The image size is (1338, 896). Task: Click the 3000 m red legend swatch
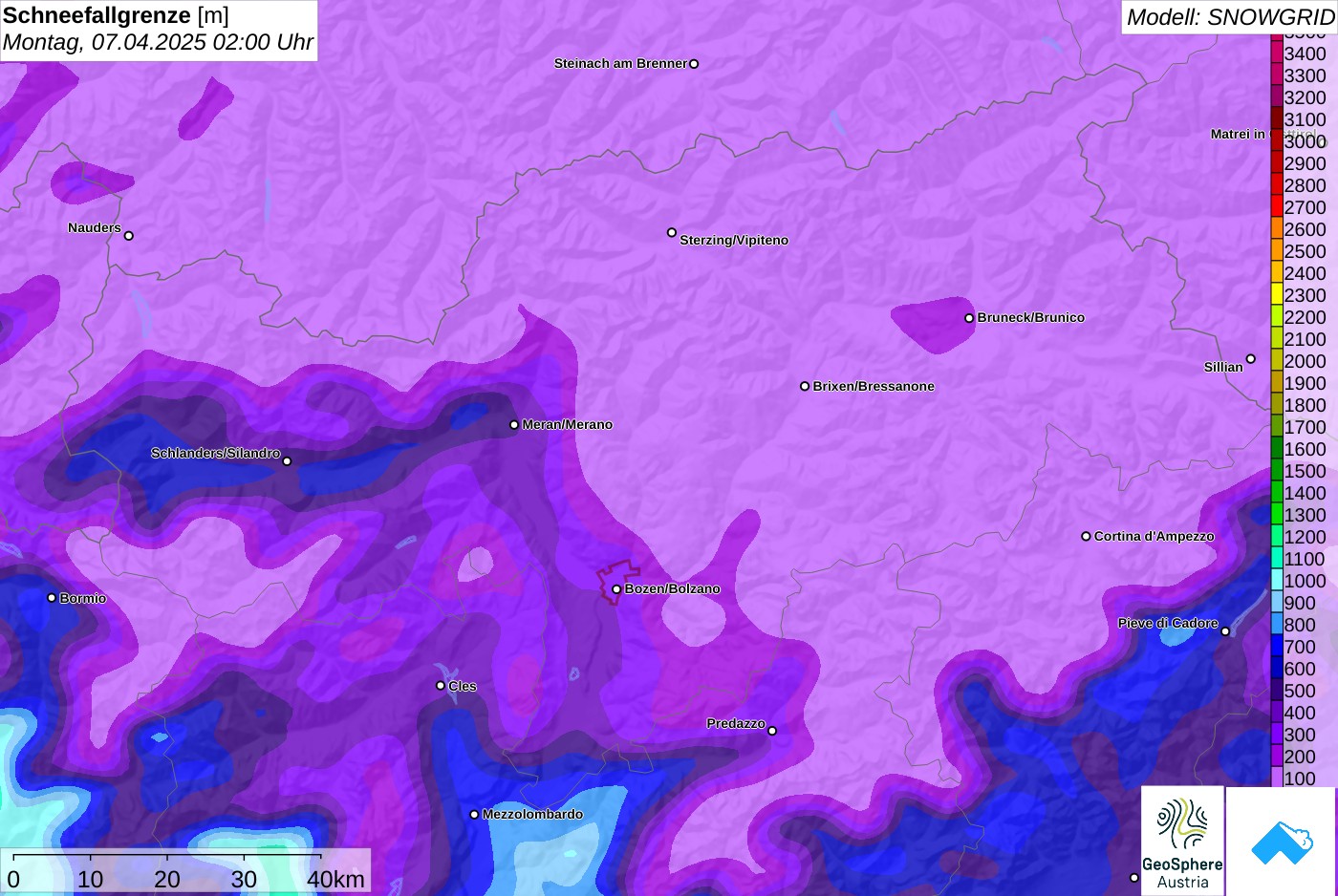1277,140
